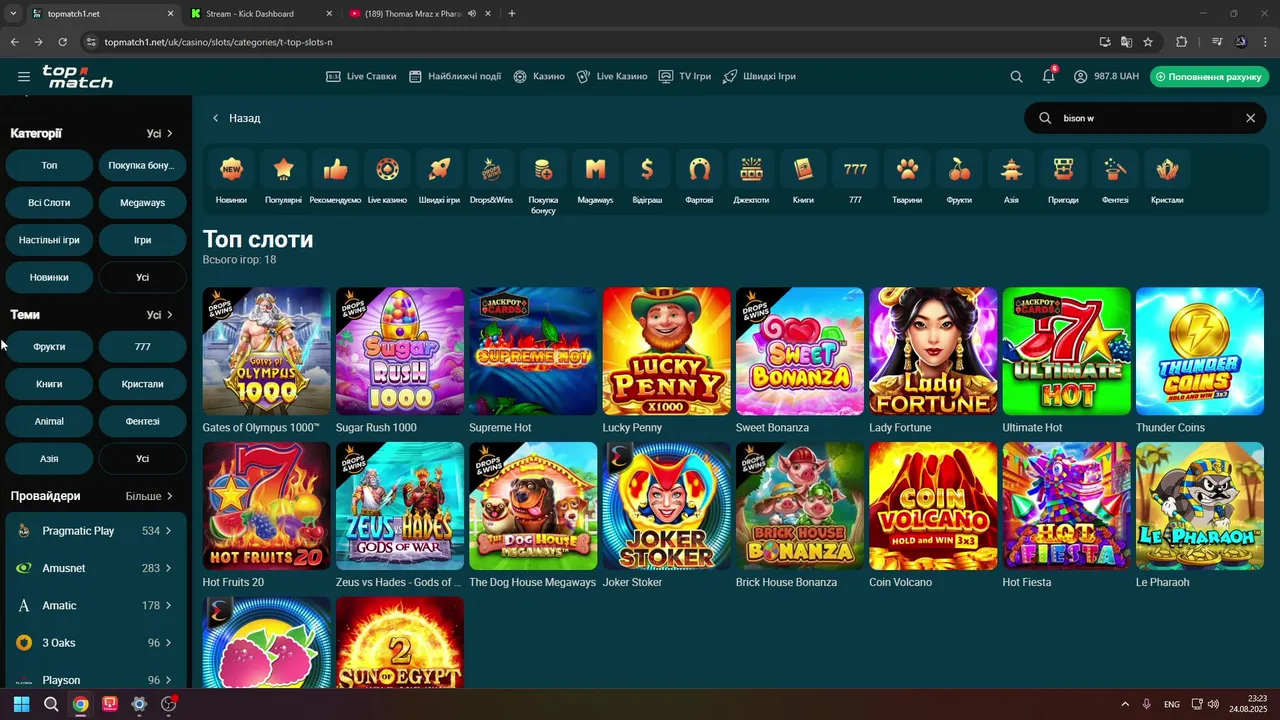Open the 777 category icon
The image size is (1280, 720).
855,169
